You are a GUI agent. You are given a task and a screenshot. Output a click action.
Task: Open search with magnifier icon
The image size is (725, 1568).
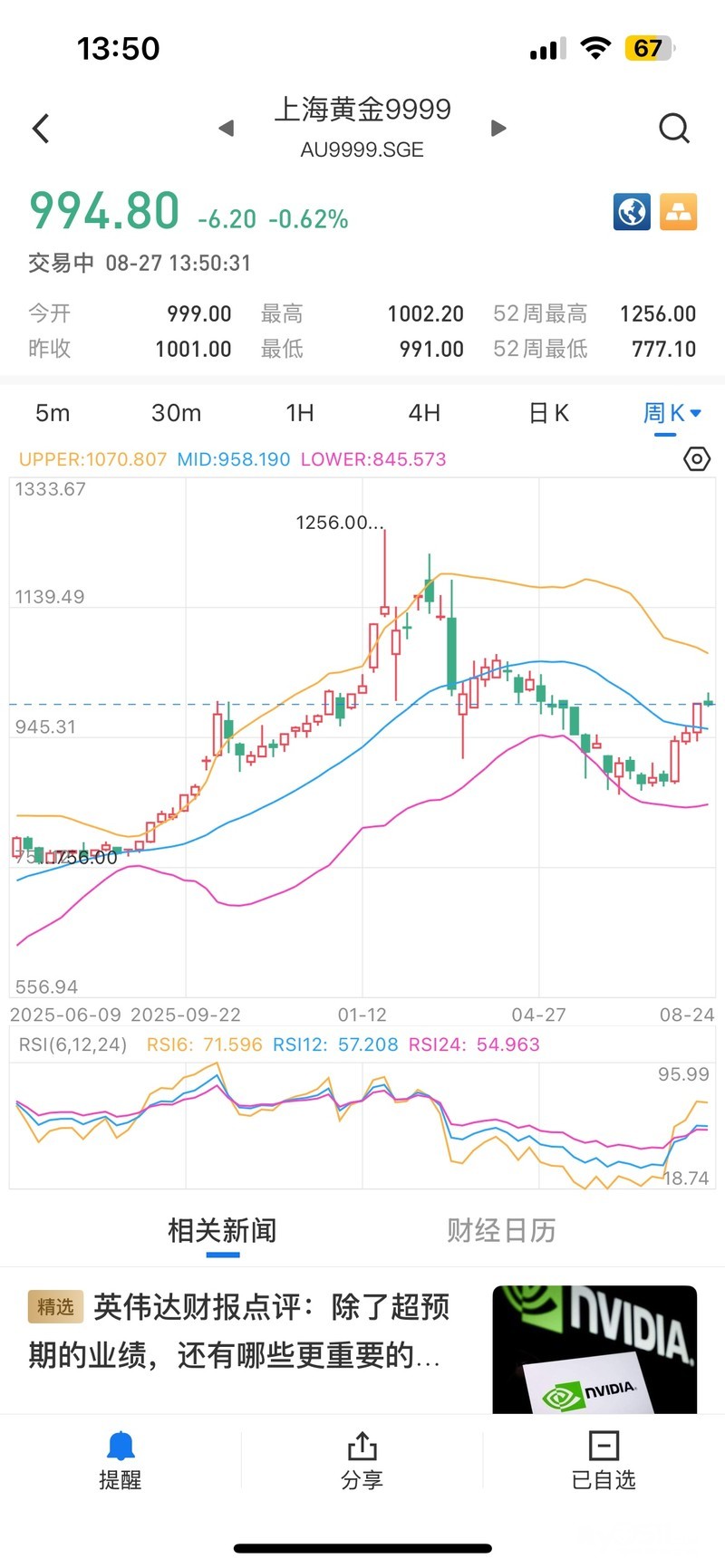674,129
